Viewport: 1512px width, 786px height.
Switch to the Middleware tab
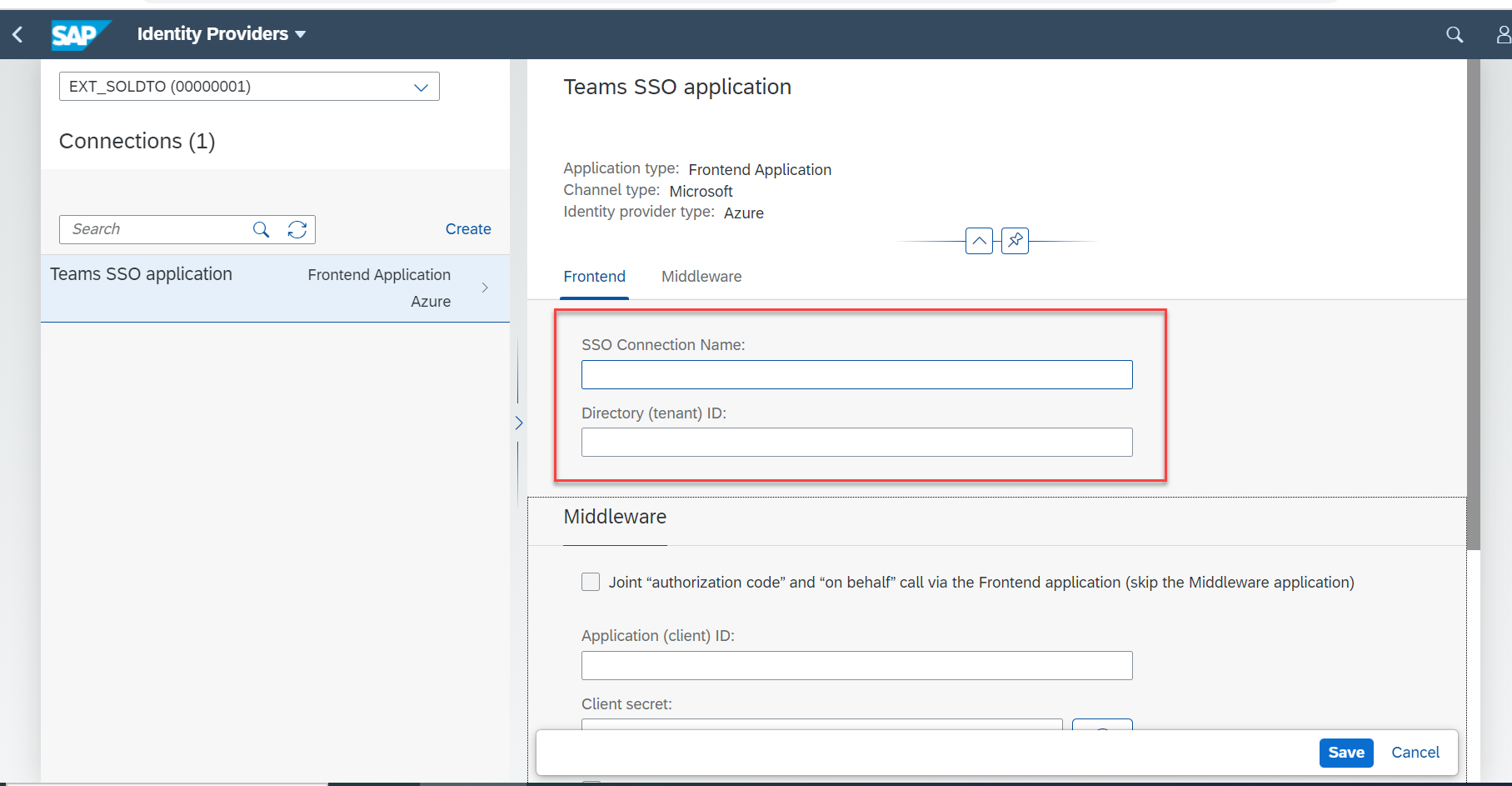[x=701, y=277]
